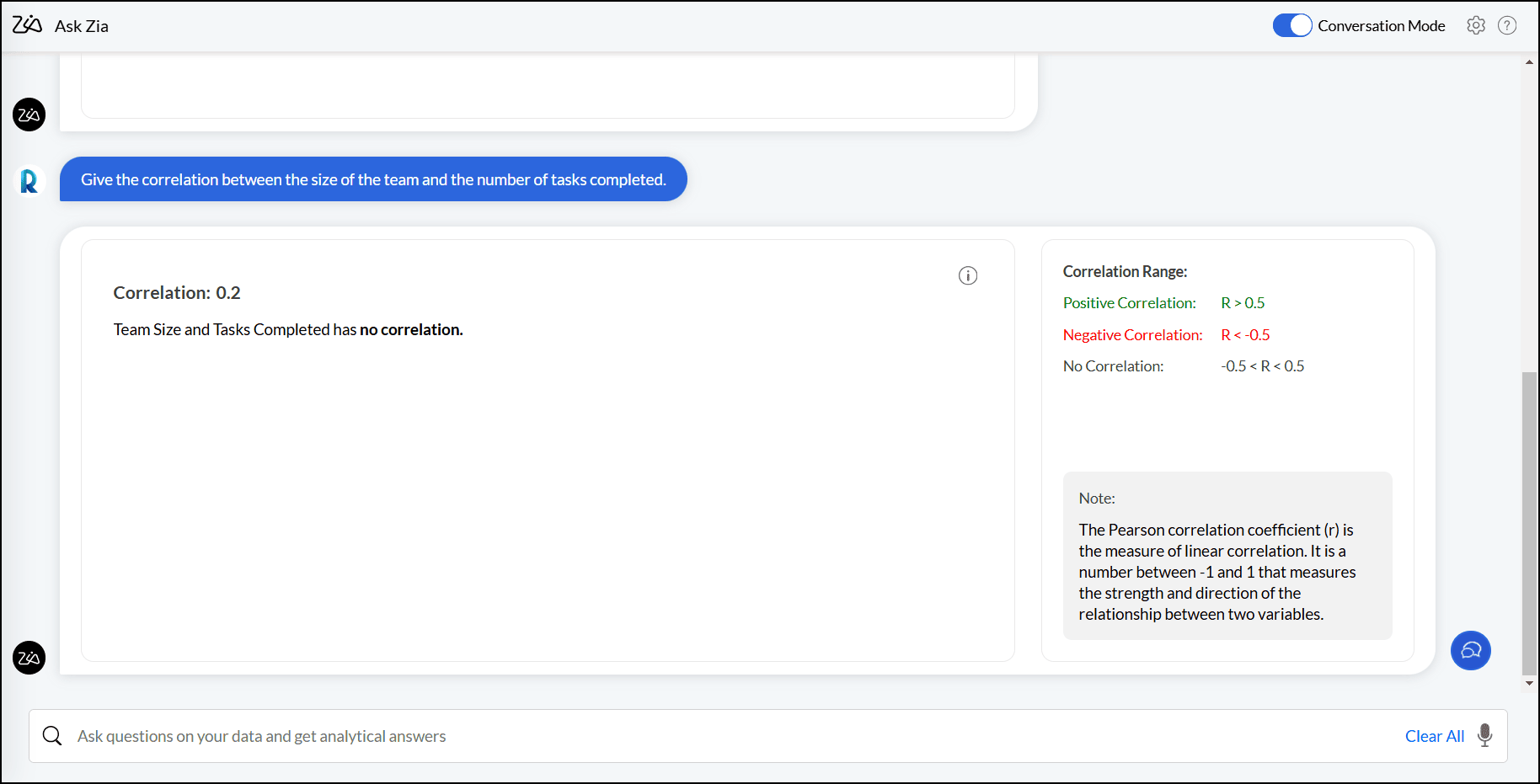This screenshot has height=784, width=1540.
Task: Click the Zia logo in top left corner
Action: 27,24
